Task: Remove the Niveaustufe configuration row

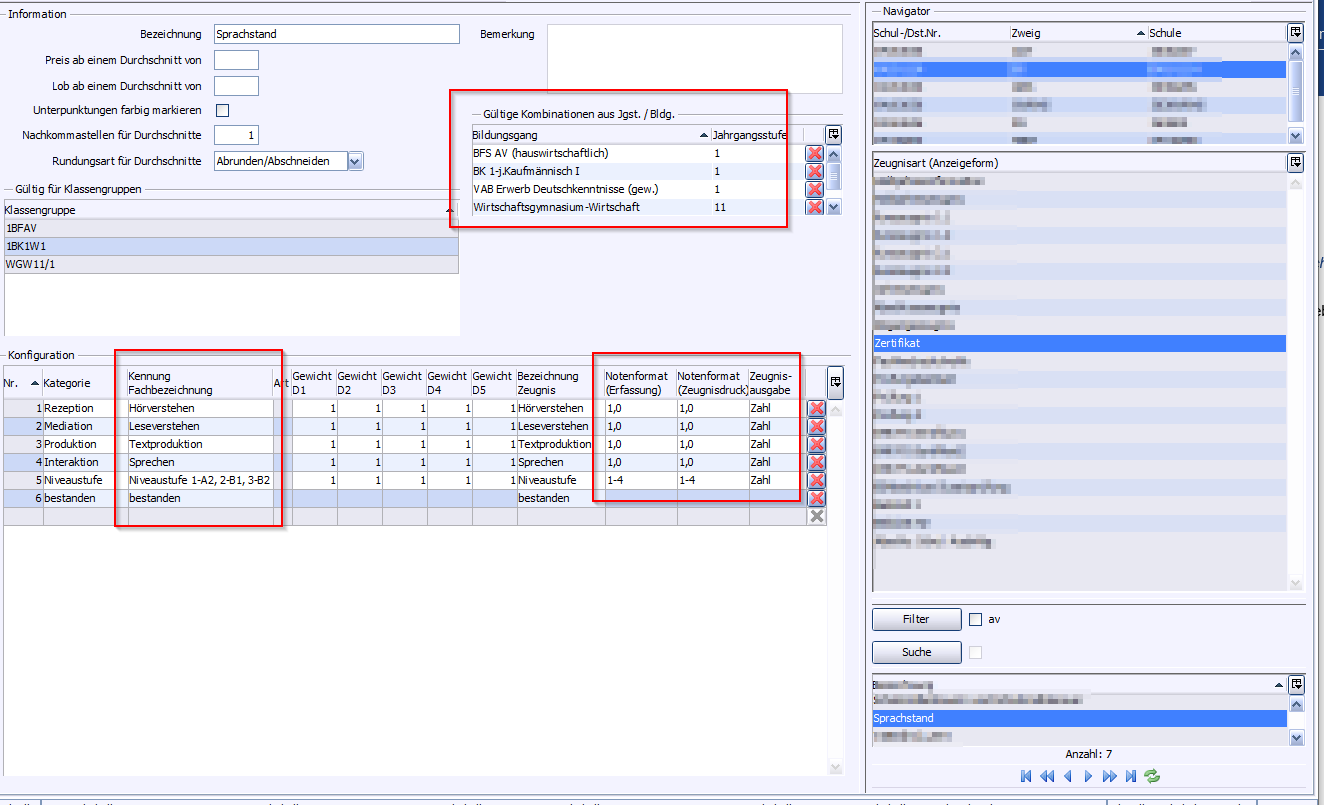Action: 816,480
